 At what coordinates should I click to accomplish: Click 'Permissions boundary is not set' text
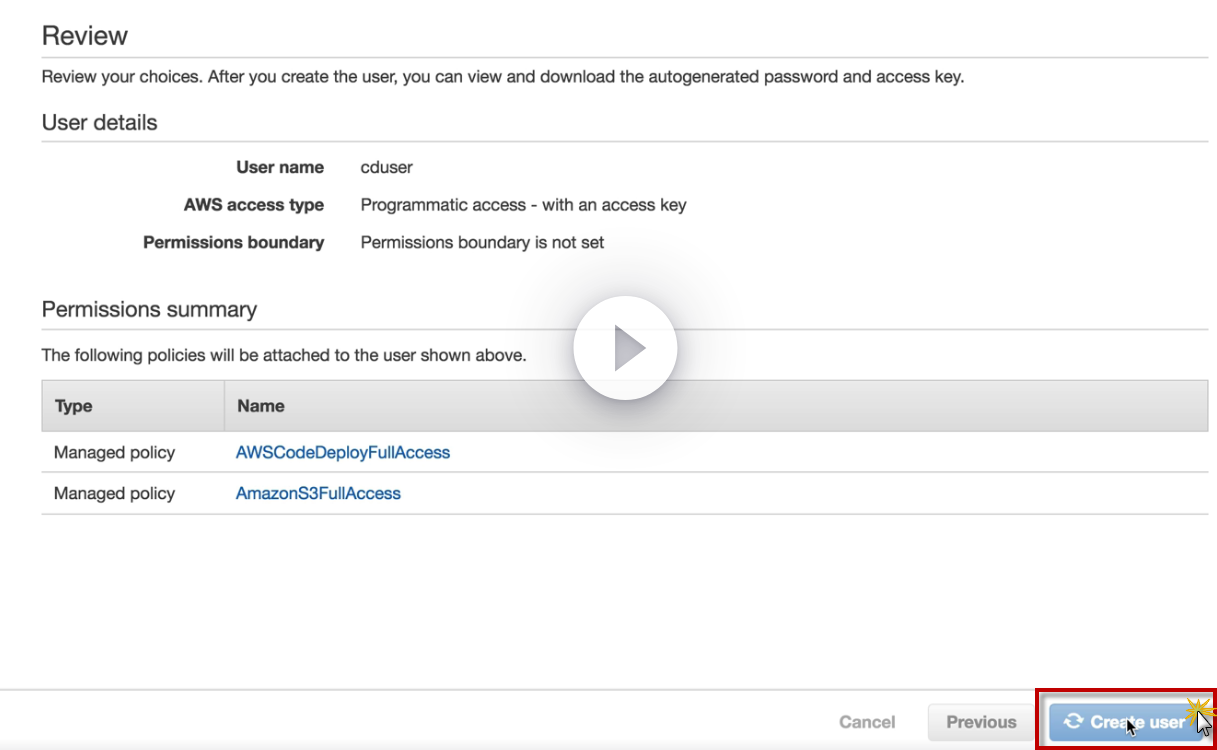click(482, 242)
